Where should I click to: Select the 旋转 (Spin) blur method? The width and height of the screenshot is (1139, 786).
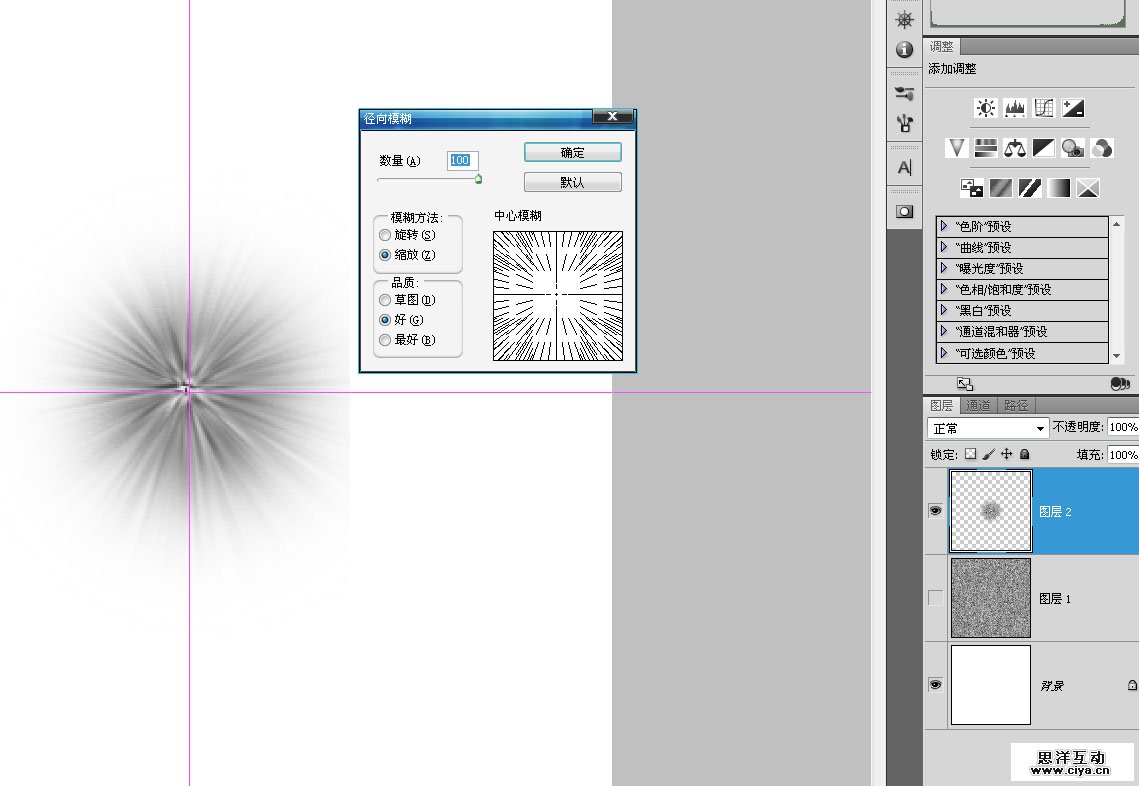(x=385, y=235)
